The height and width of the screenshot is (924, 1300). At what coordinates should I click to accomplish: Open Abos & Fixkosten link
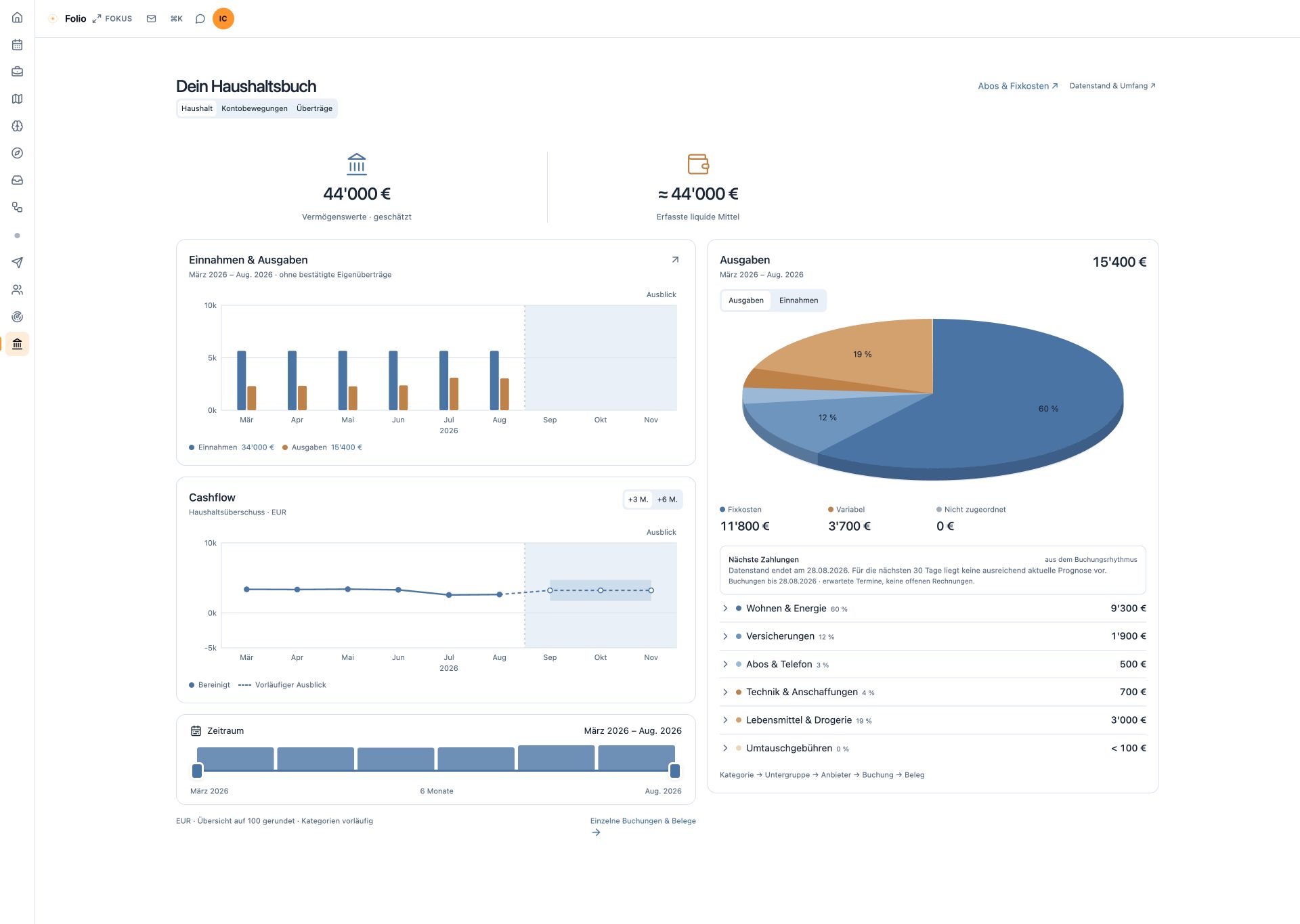(x=1018, y=86)
